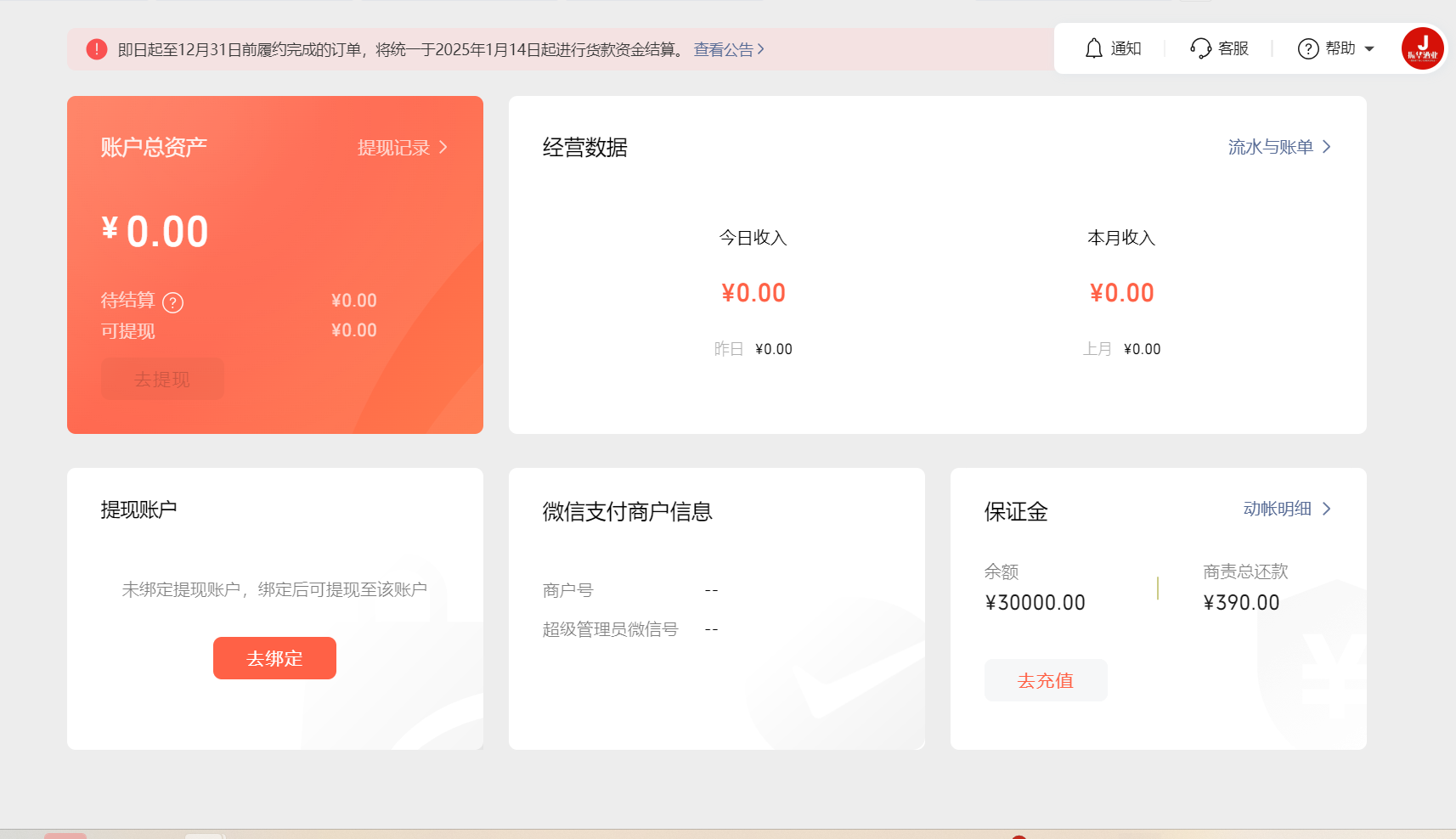Click the notification bell icon
Screen dimensions: 1456x839
point(1094,48)
